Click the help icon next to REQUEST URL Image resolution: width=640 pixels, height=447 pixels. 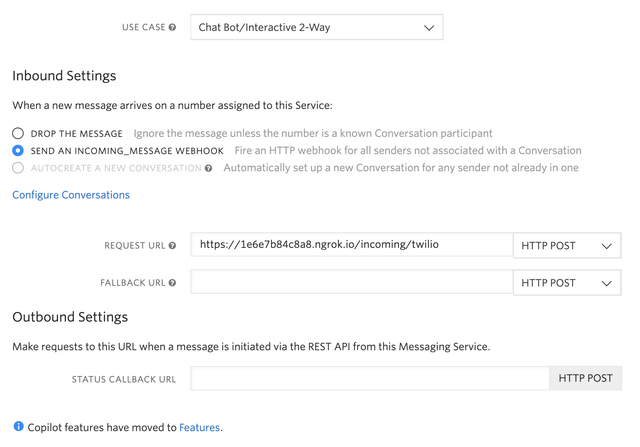172,245
